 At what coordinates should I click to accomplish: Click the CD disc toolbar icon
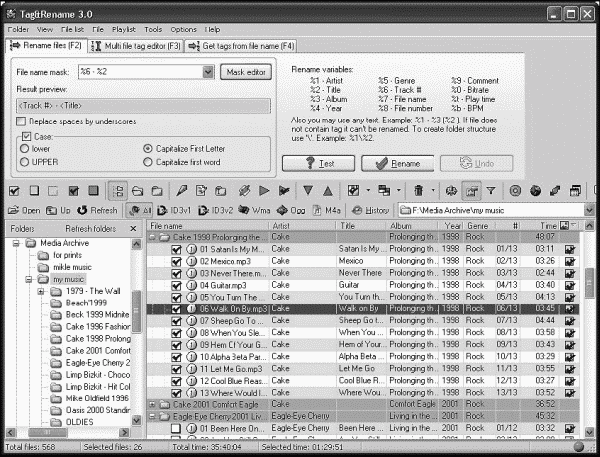coord(515,191)
